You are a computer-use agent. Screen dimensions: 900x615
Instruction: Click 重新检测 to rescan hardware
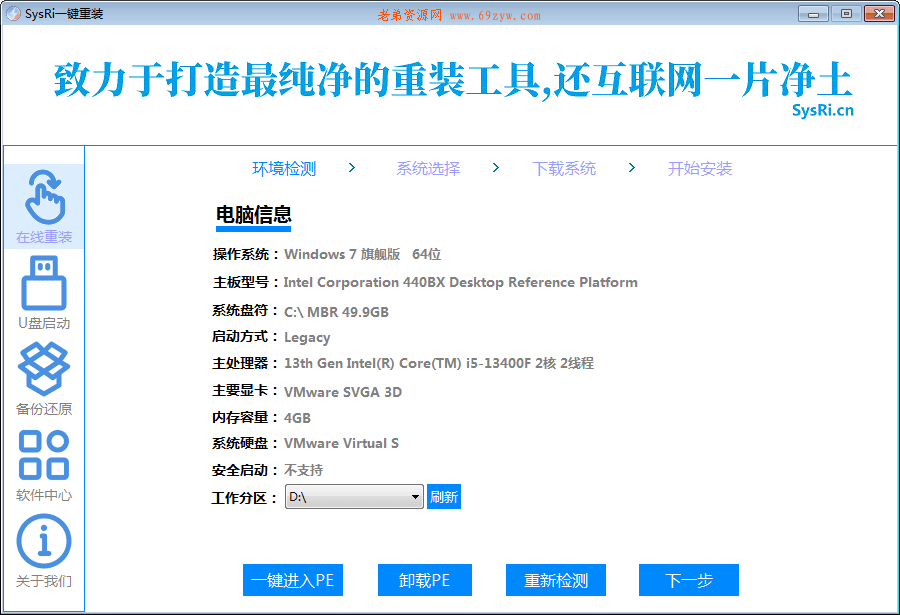pos(555,580)
